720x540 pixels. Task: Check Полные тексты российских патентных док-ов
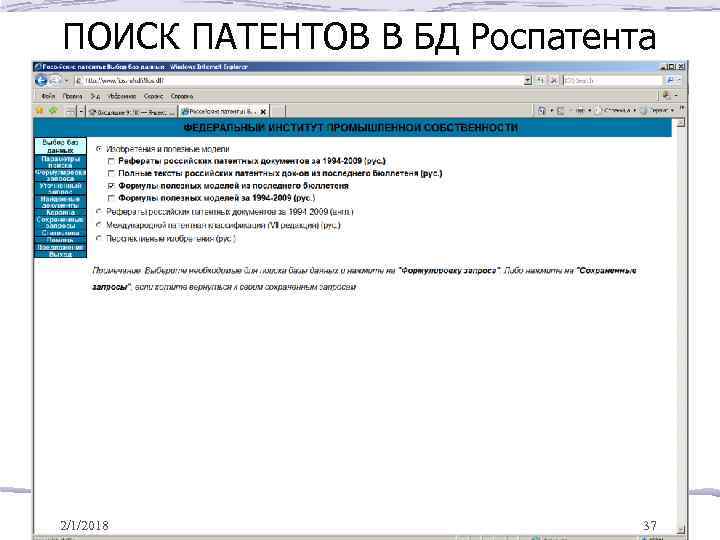click(x=111, y=174)
